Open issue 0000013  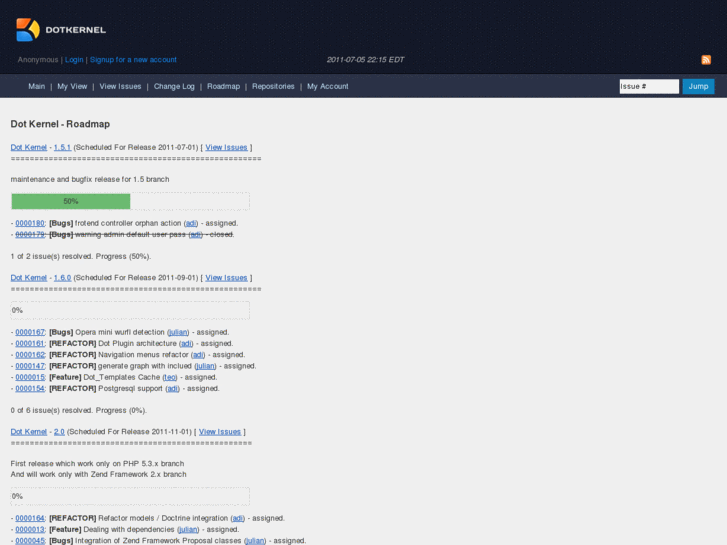coord(30,529)
